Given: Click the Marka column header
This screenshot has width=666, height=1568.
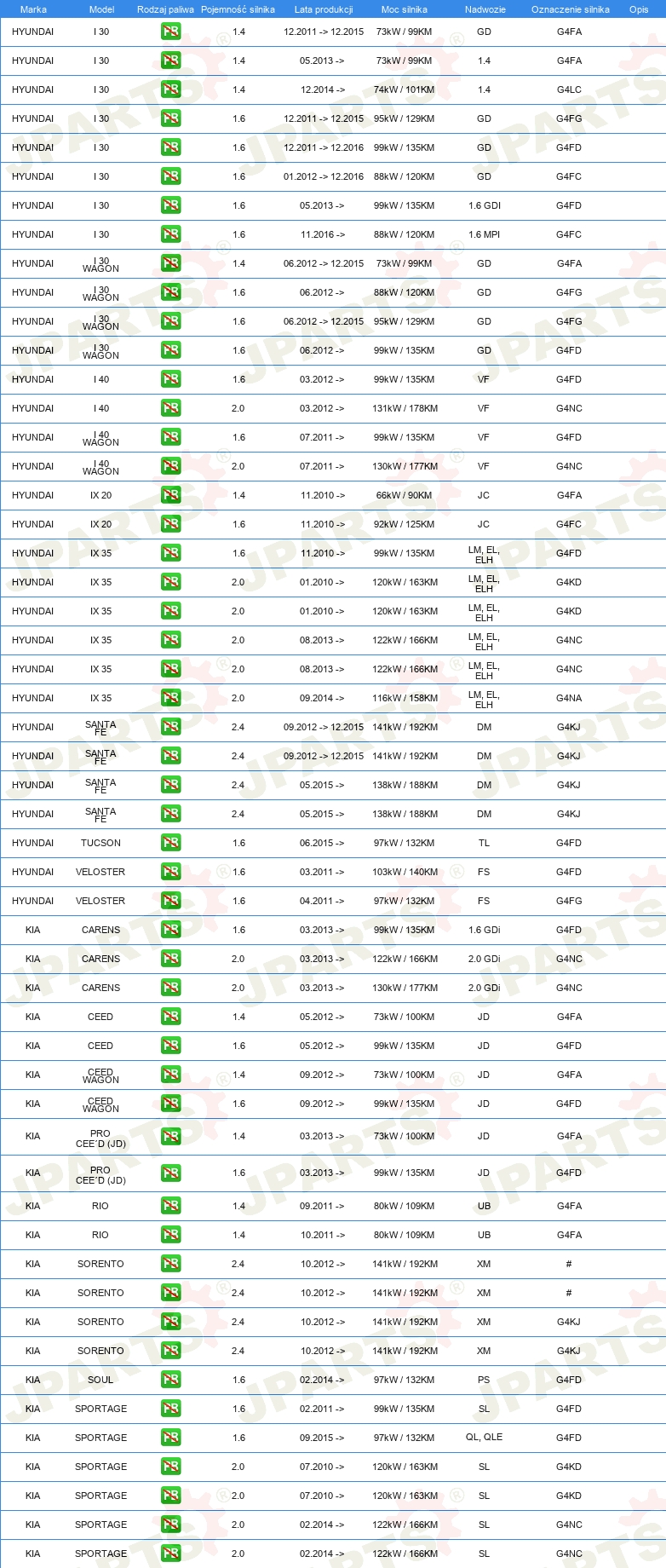Looking at the screenshot, I should click(x=33, y=9).
